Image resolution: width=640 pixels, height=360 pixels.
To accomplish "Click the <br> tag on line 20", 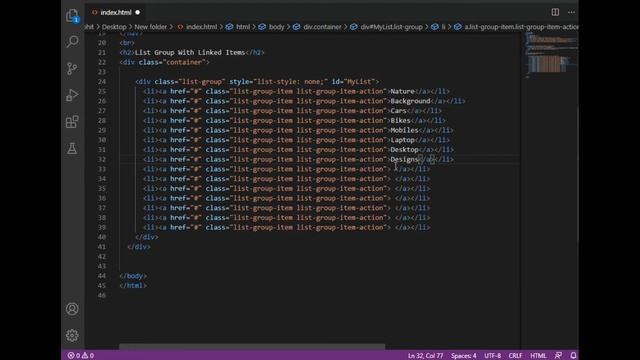I will pyautogui.click(x=127, y=43).
